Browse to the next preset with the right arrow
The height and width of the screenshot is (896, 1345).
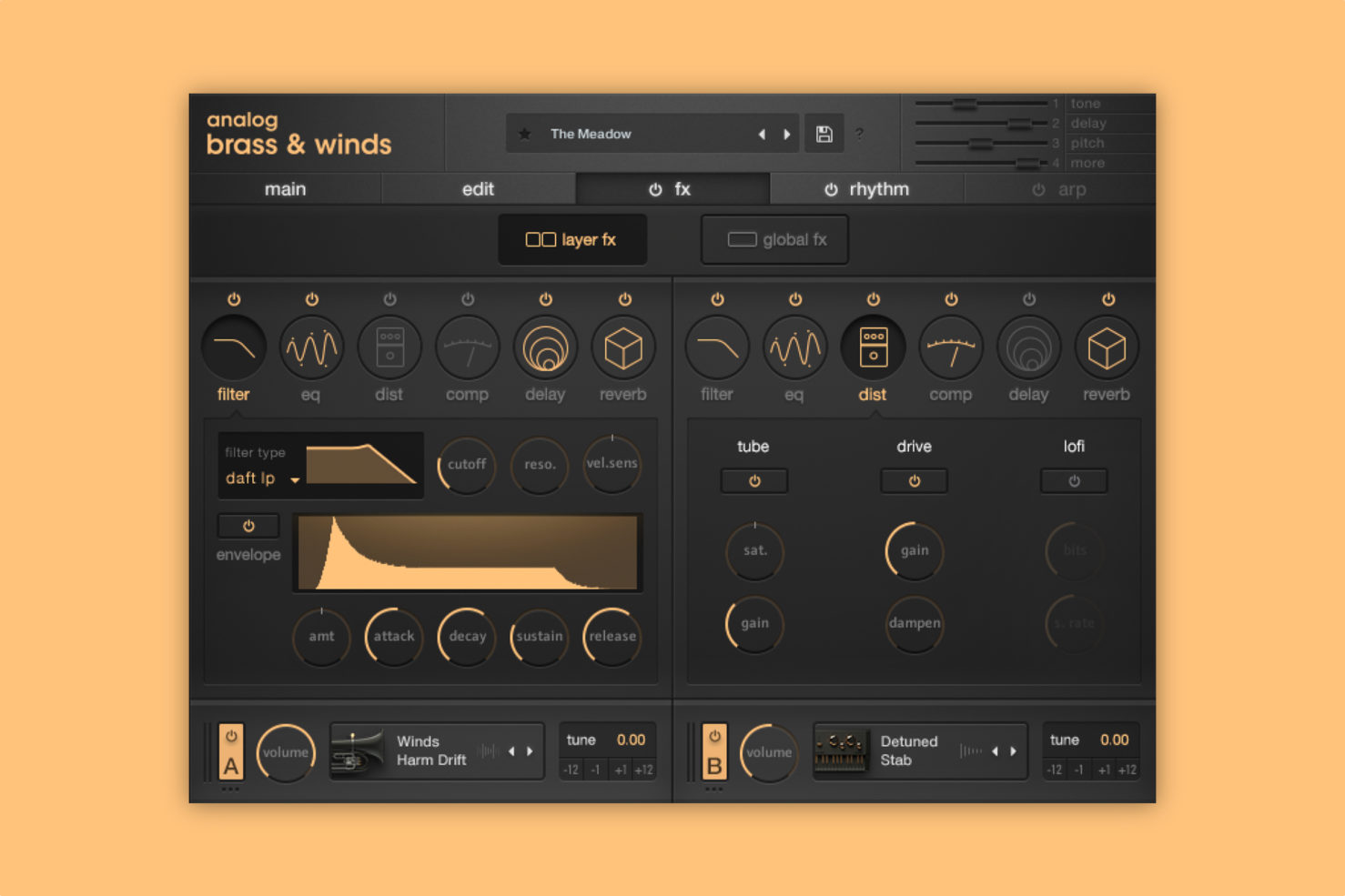click(x=787, y=134)
